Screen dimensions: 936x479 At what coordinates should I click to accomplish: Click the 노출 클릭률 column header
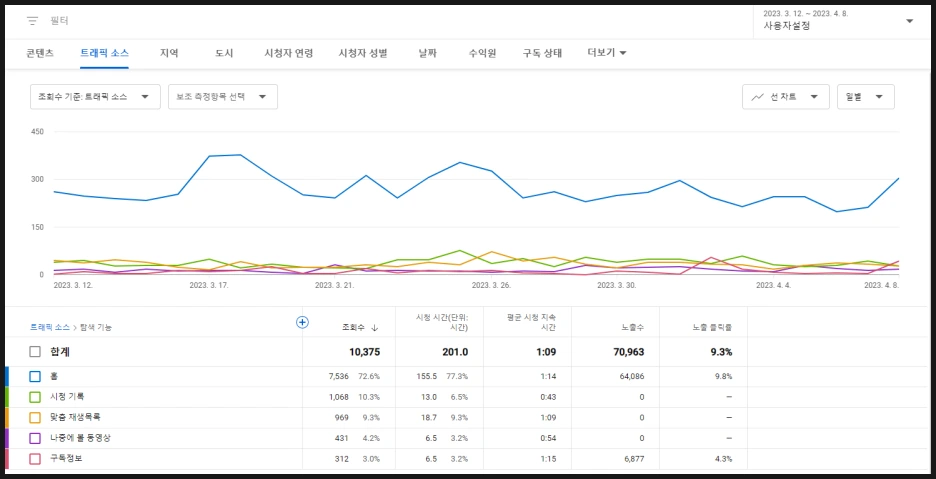tap(712, 327)
